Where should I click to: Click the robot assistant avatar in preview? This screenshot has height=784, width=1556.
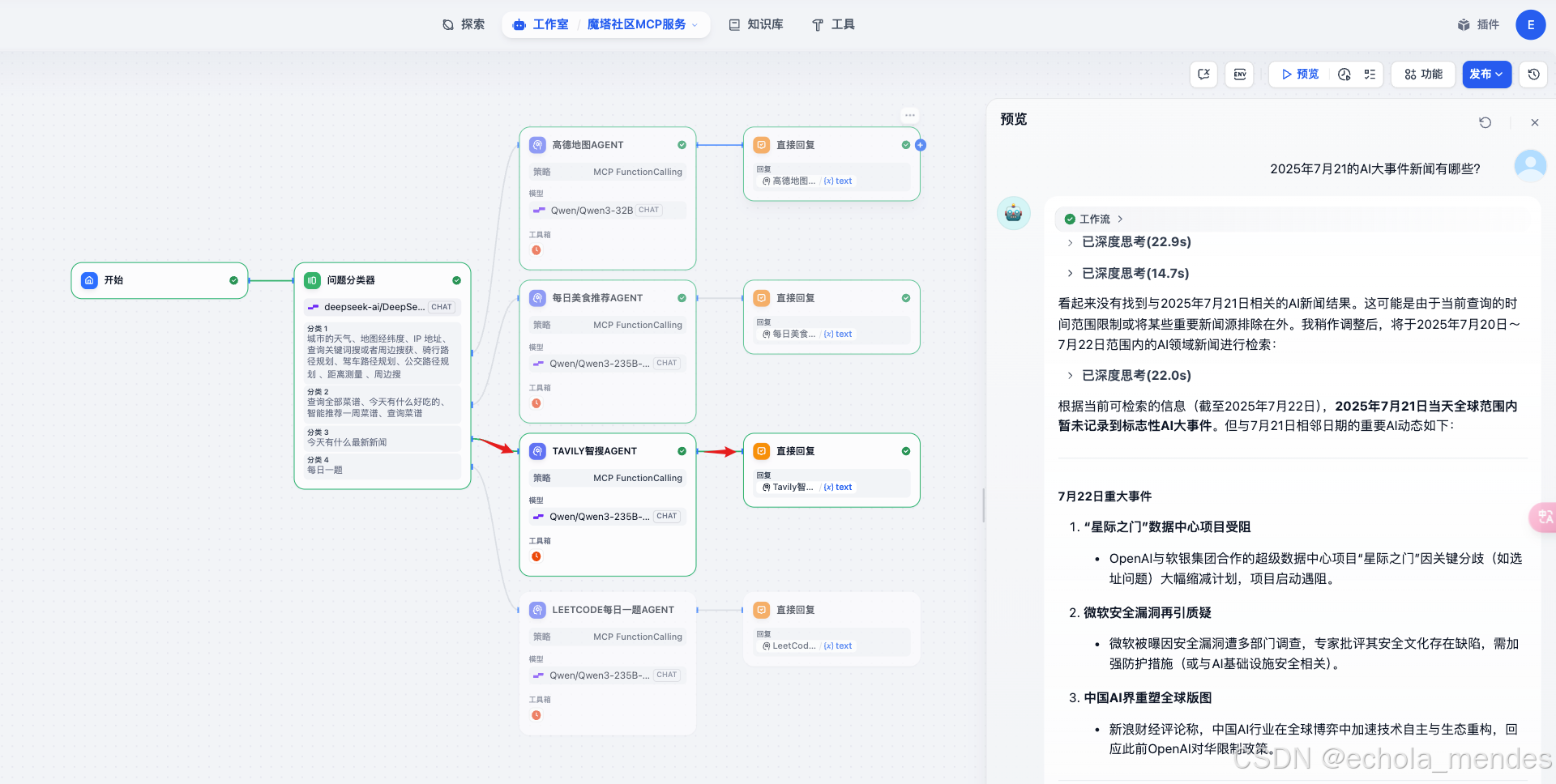click(1013, 214)
